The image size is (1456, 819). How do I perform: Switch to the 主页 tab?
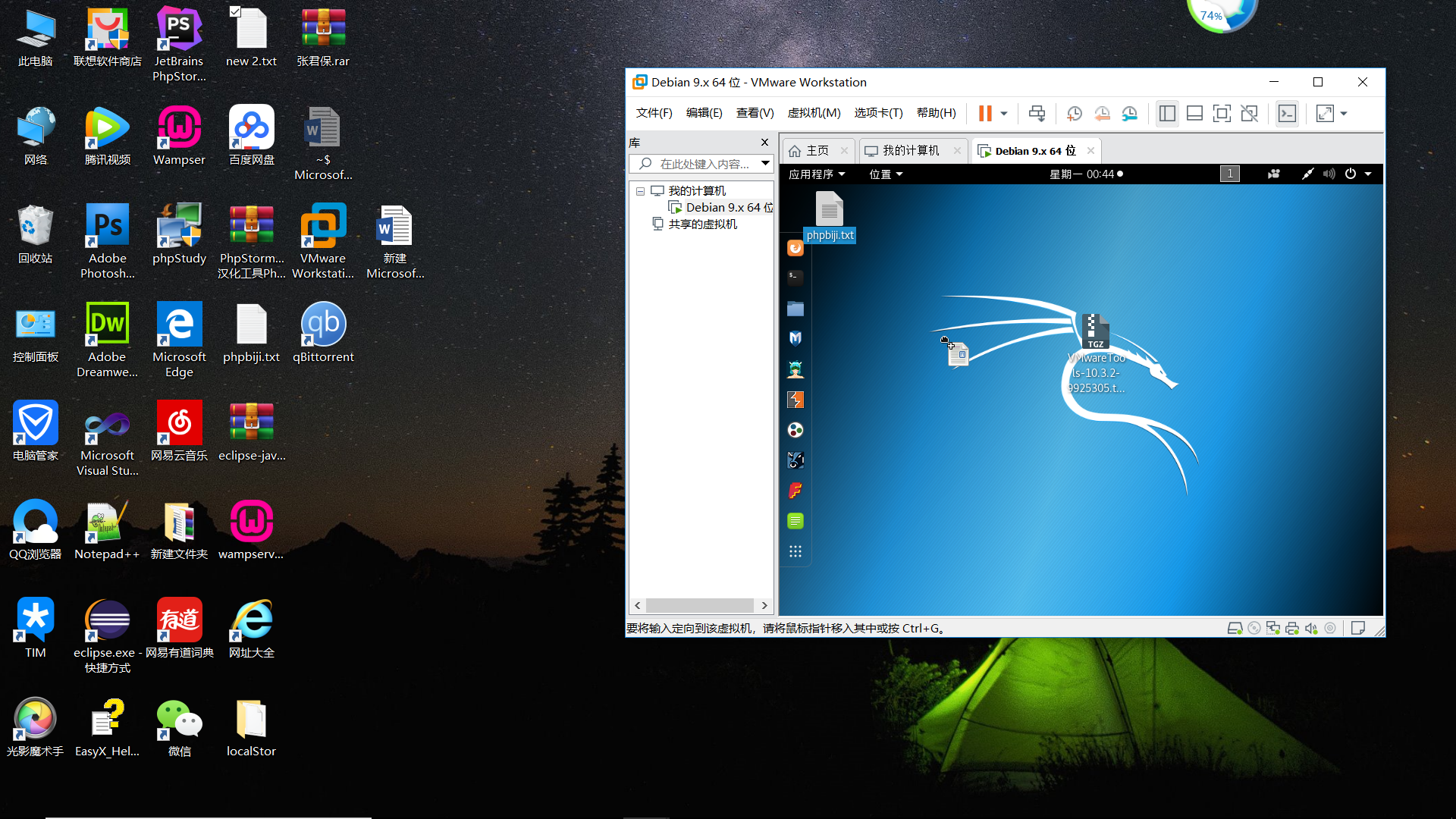817,151
